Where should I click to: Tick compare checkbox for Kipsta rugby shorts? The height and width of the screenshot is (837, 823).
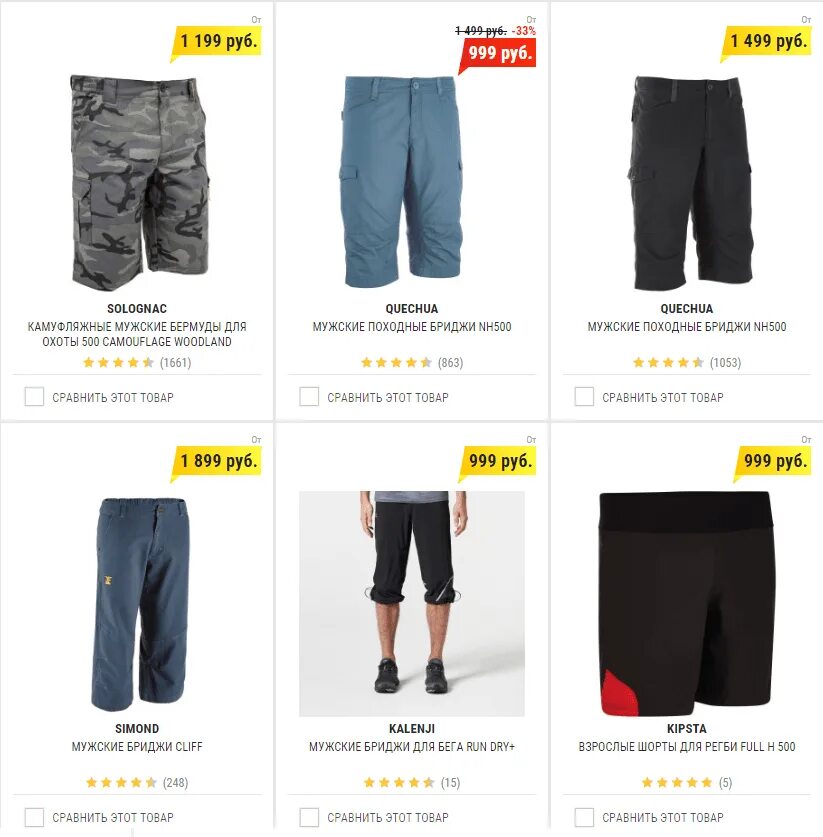584,817
